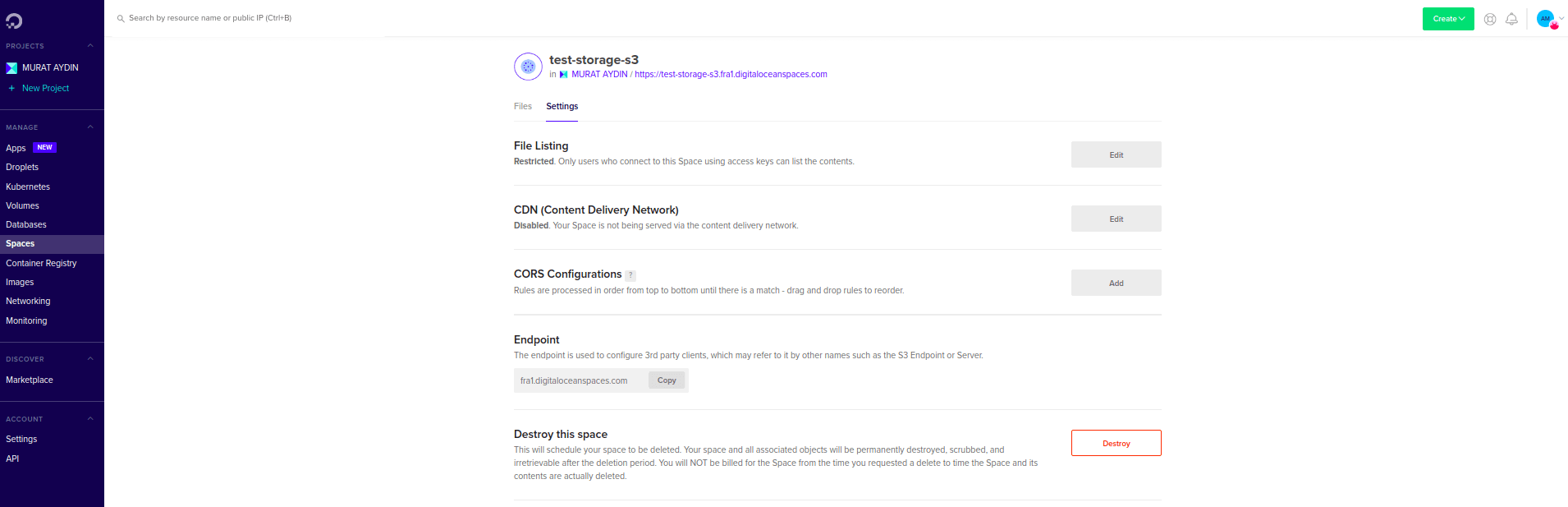Screen dimensions: 1568x507
Task: Open Networking
Action: tap(28, 302)
